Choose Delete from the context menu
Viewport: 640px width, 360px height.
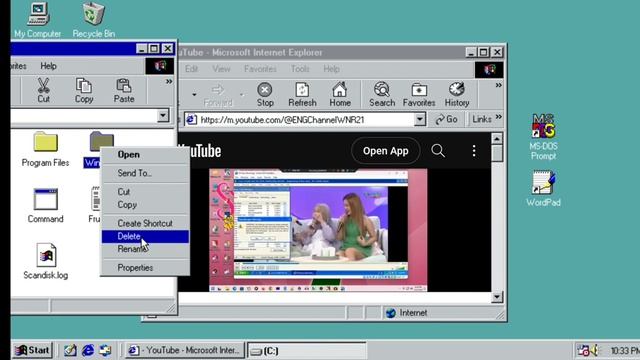coord(145,236)
